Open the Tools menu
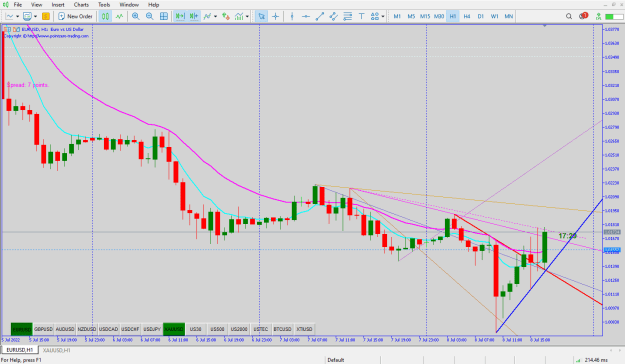The height and width of the screenshot is (364, 625). click(104, 5)
